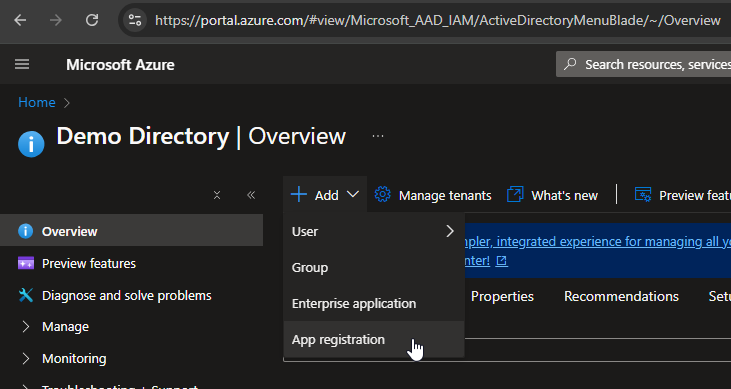Click the search magnifier icon
The height and width of the screenshot is (389, 731).
[570, 64]
